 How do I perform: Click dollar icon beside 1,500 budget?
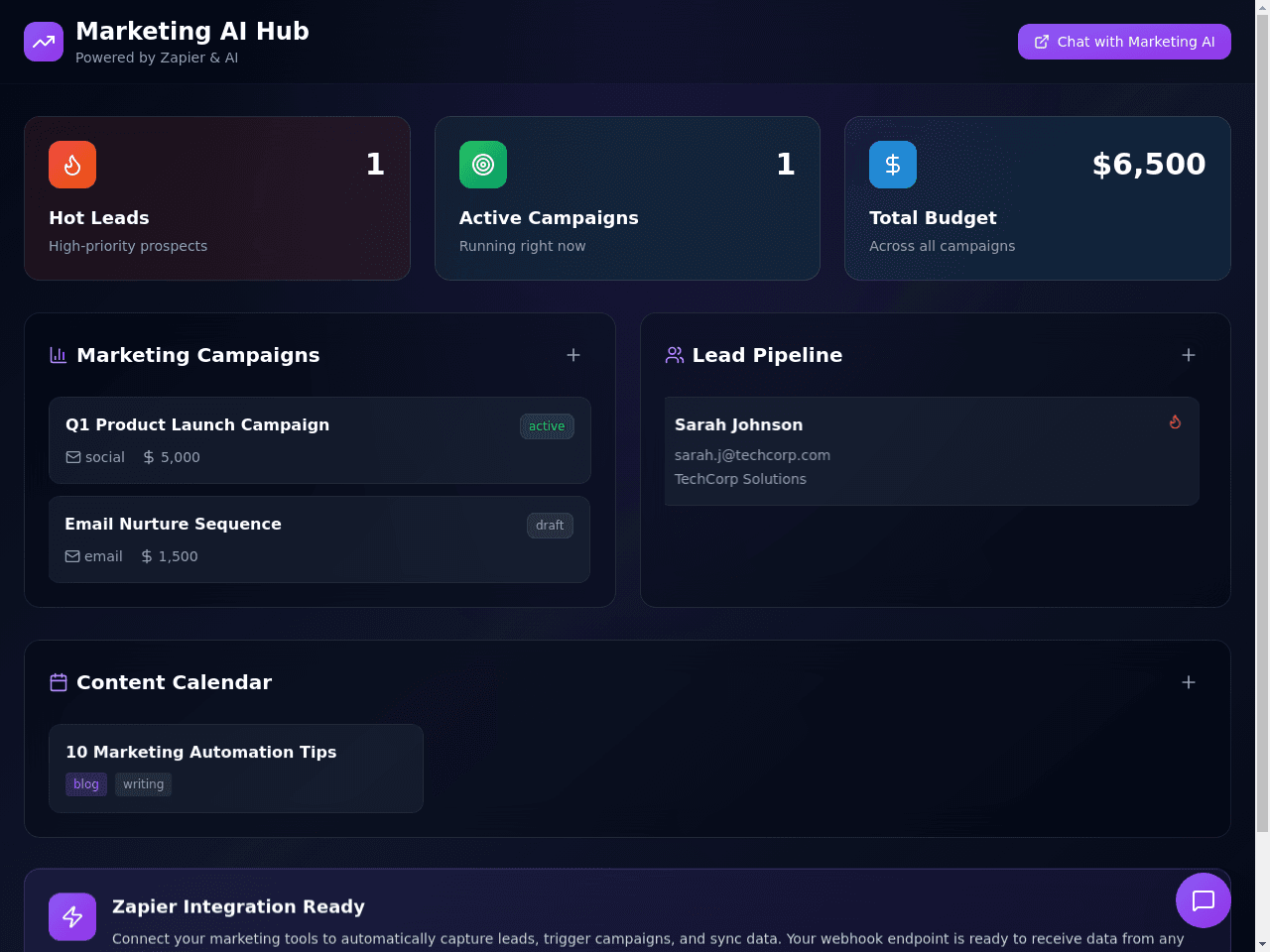147,556
